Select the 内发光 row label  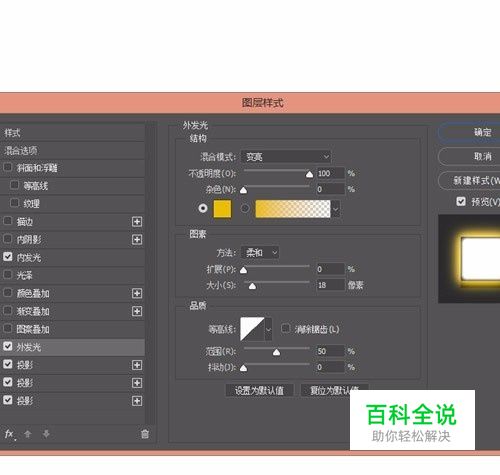(x=29, y=257)
